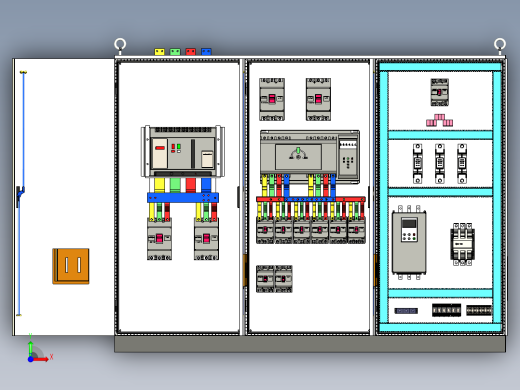Pick the blue busbar terminal on cabinet roof
520x390 pixels.
click(206, 52)
